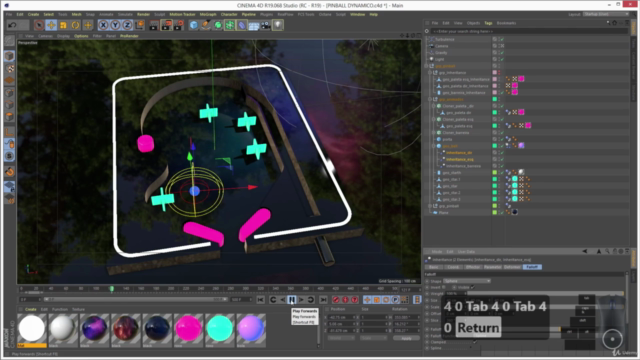This screenshot has height=360, width=640.
Task: Pause playback with the highlighted play button
Action: [292, 300]
